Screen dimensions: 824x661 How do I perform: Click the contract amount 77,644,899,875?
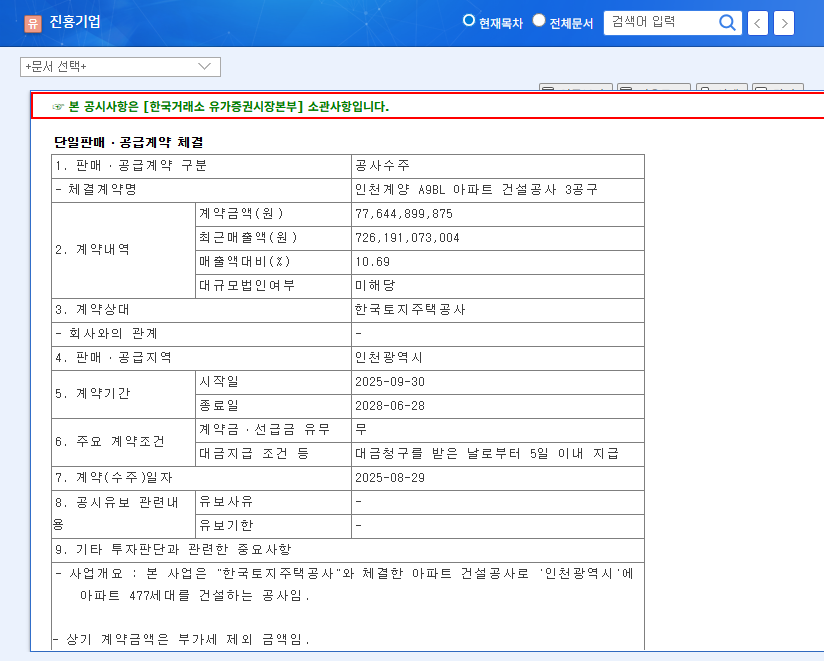tap(404, 214)
